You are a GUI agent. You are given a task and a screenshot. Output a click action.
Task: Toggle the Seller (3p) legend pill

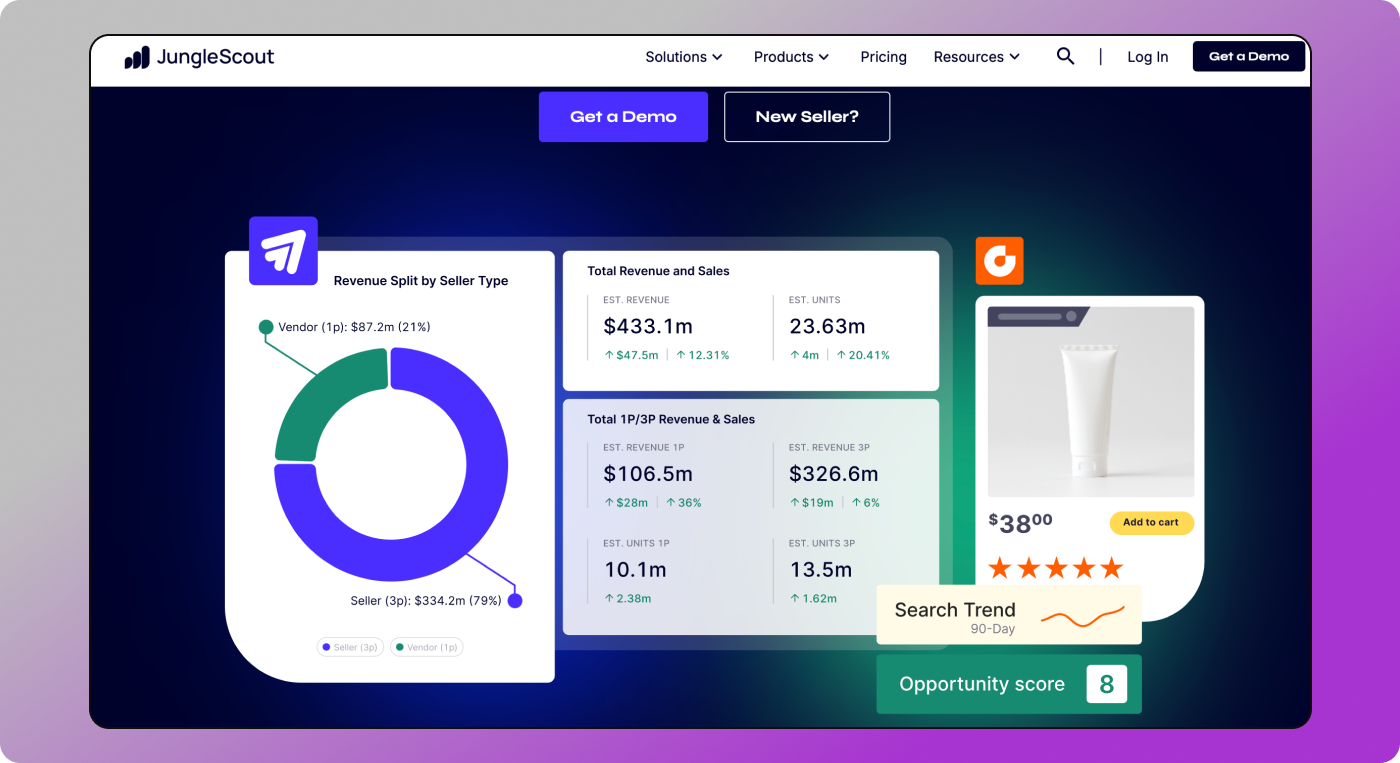click(x=350, y=647)
